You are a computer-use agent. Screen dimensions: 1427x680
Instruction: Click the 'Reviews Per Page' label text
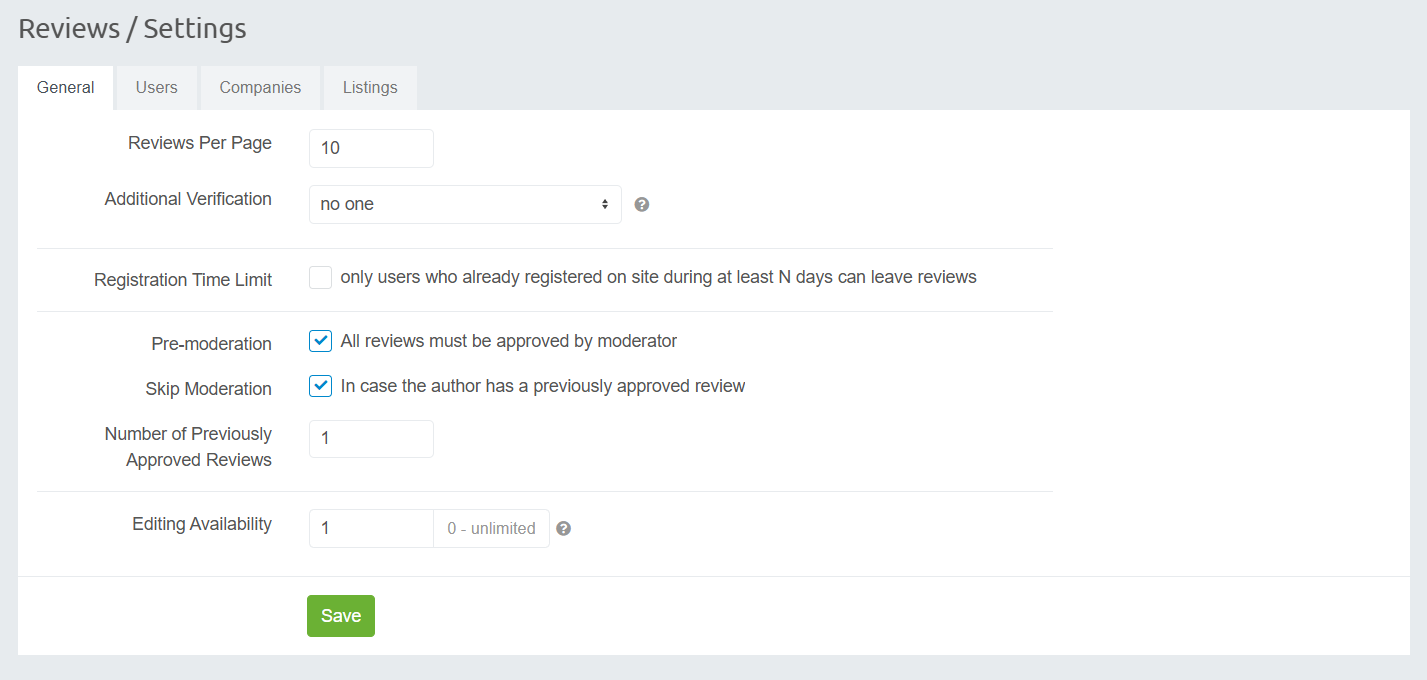tap(200, 143)
